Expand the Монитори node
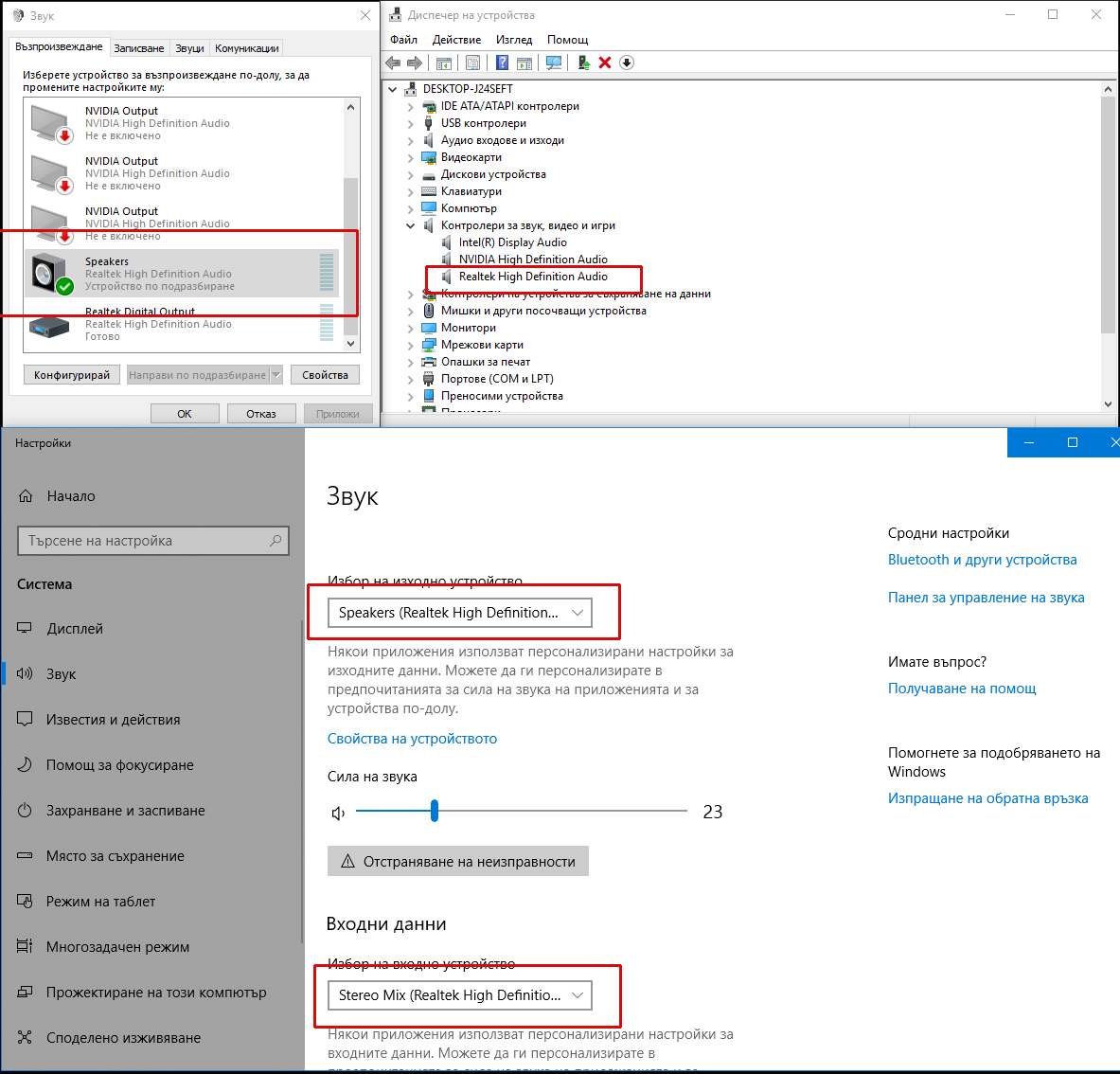The image size is (1120, 1074). (x=410, y=328)
